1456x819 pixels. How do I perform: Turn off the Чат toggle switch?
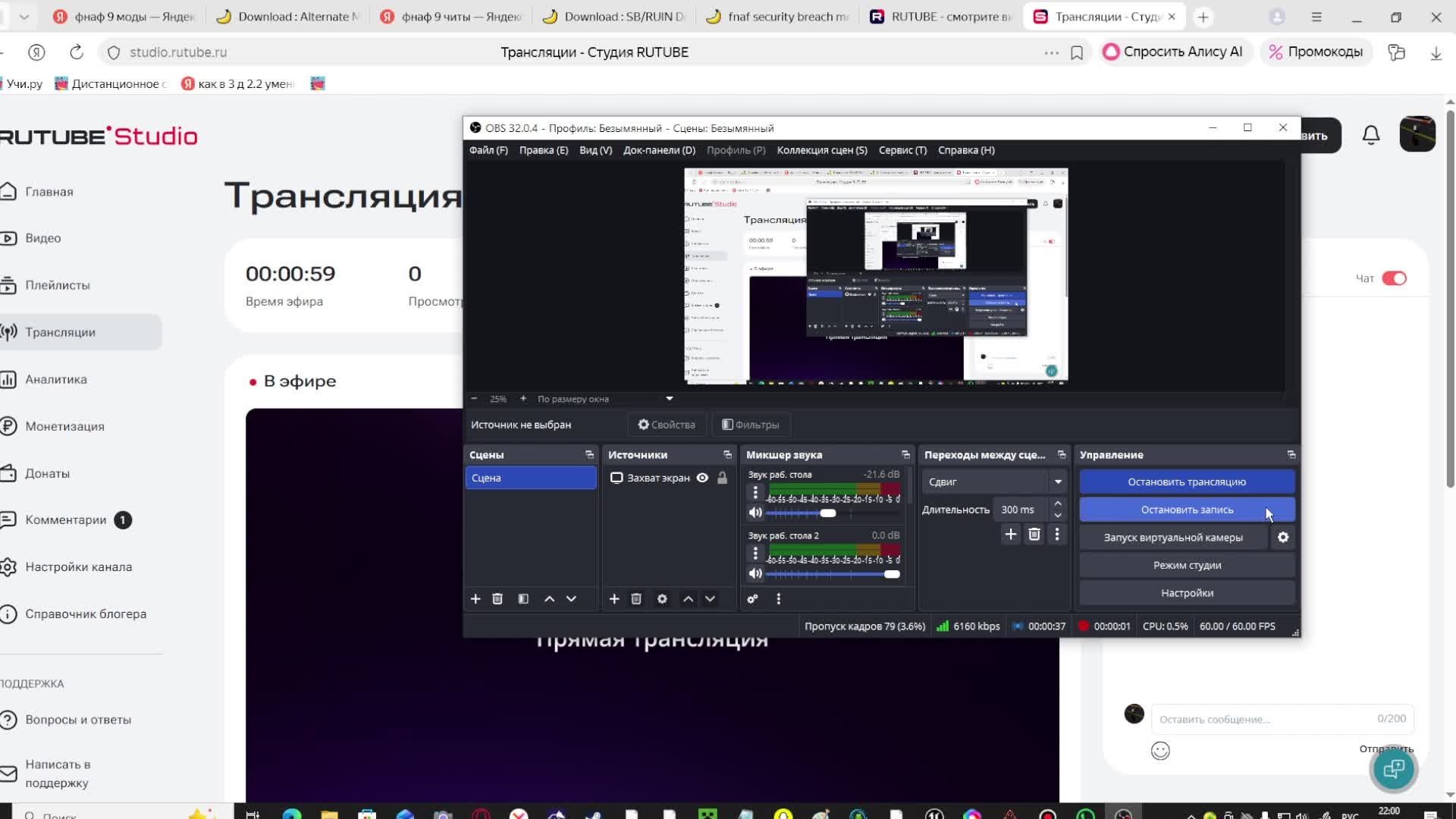tap(1394, 278)
